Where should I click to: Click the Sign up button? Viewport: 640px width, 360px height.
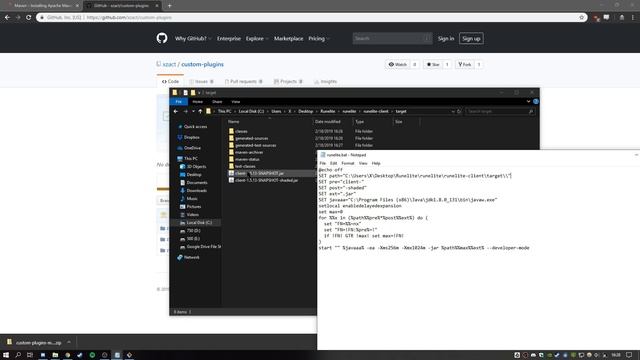pos(471,38)
